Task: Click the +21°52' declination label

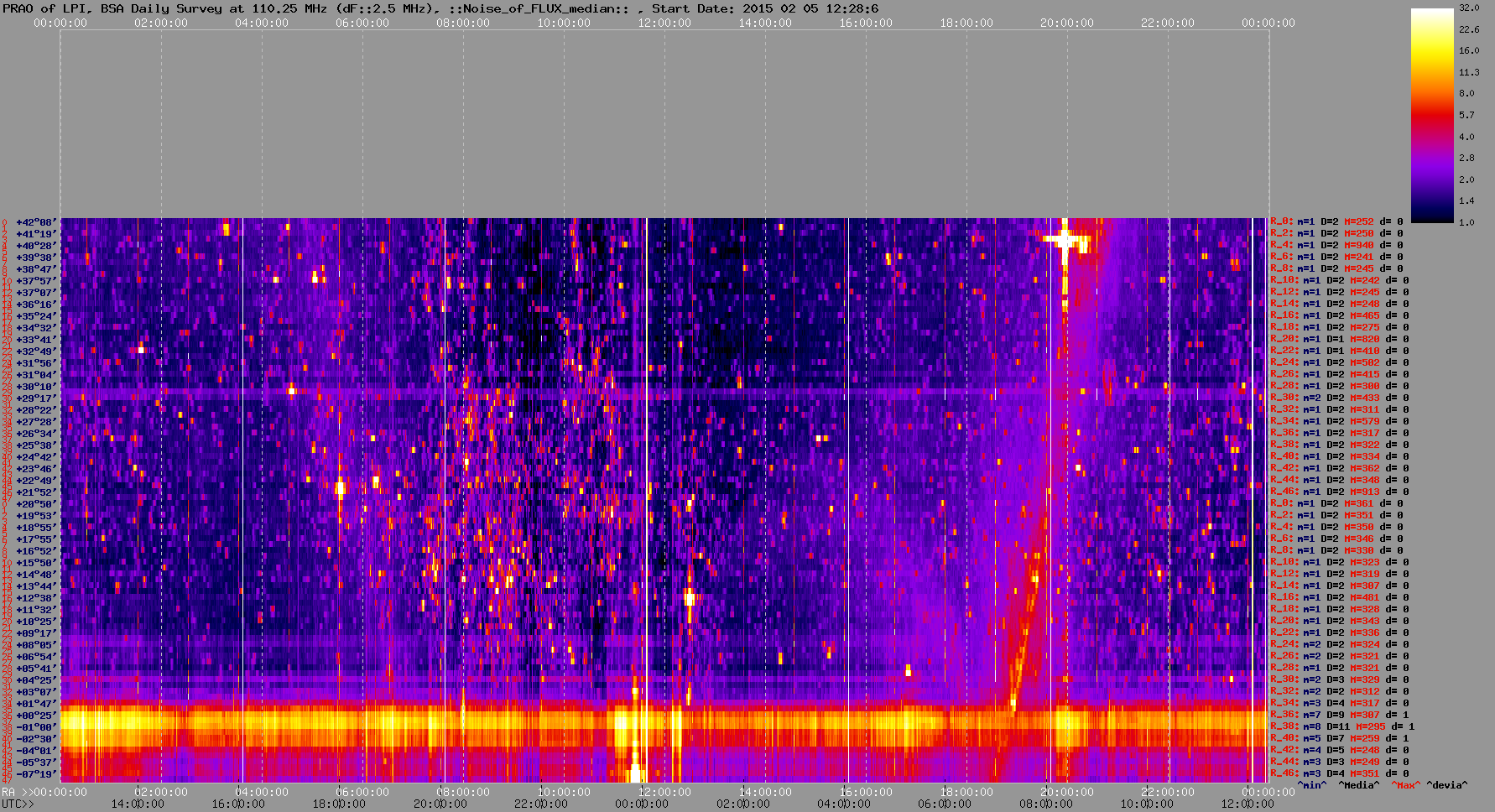Action: click(x=36, y=492)
